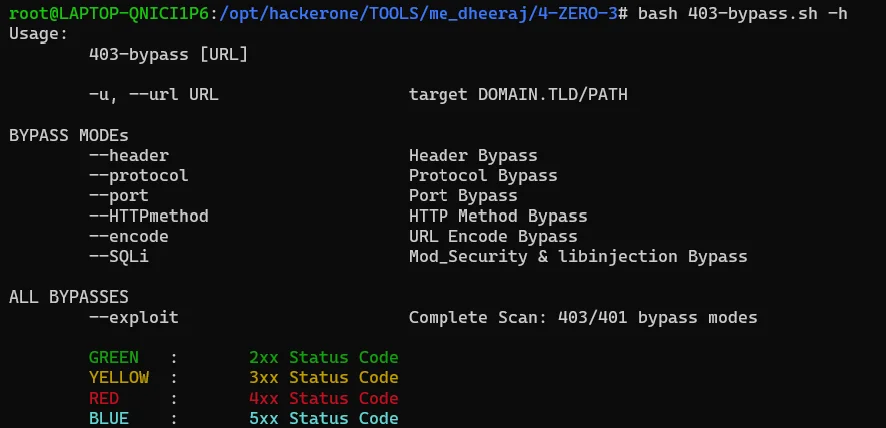
Task: Click the ALL BYPASSES heading
Action: click(69, 297)
